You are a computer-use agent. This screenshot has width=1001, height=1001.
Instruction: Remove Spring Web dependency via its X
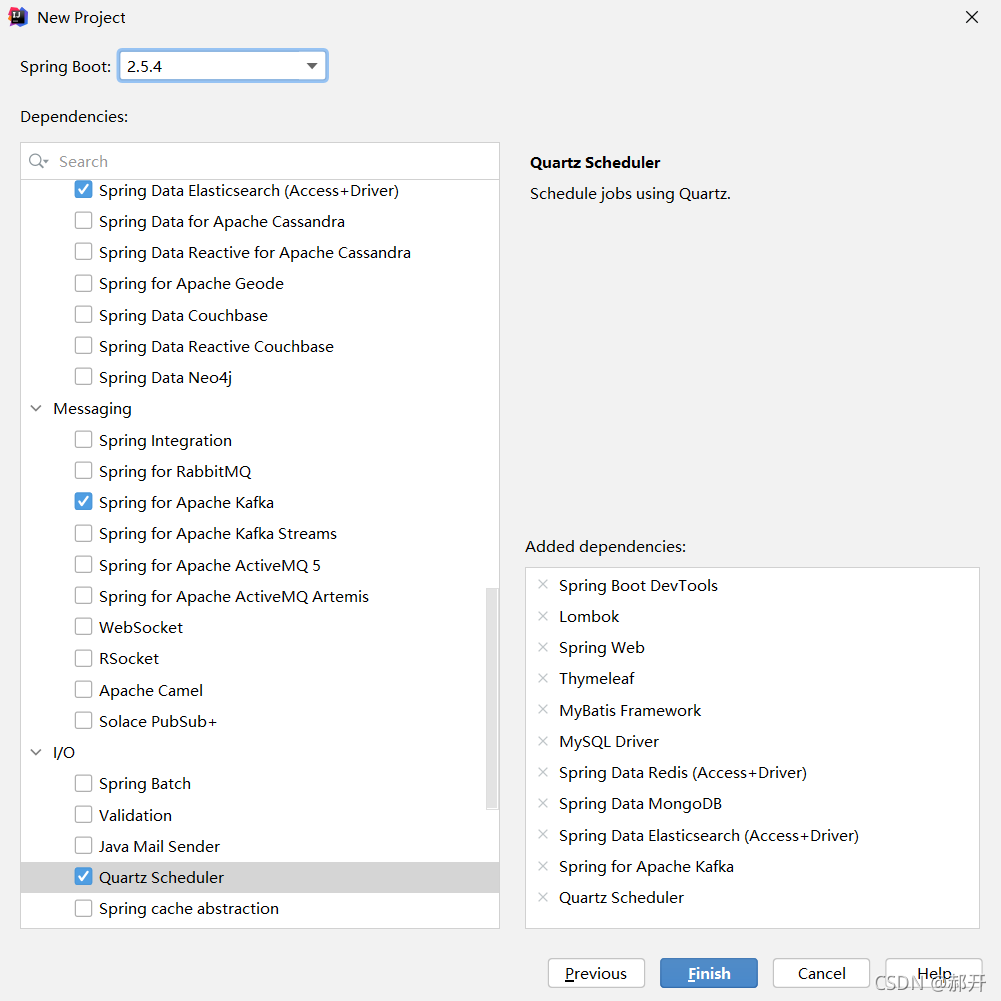(x=543, y=647)
